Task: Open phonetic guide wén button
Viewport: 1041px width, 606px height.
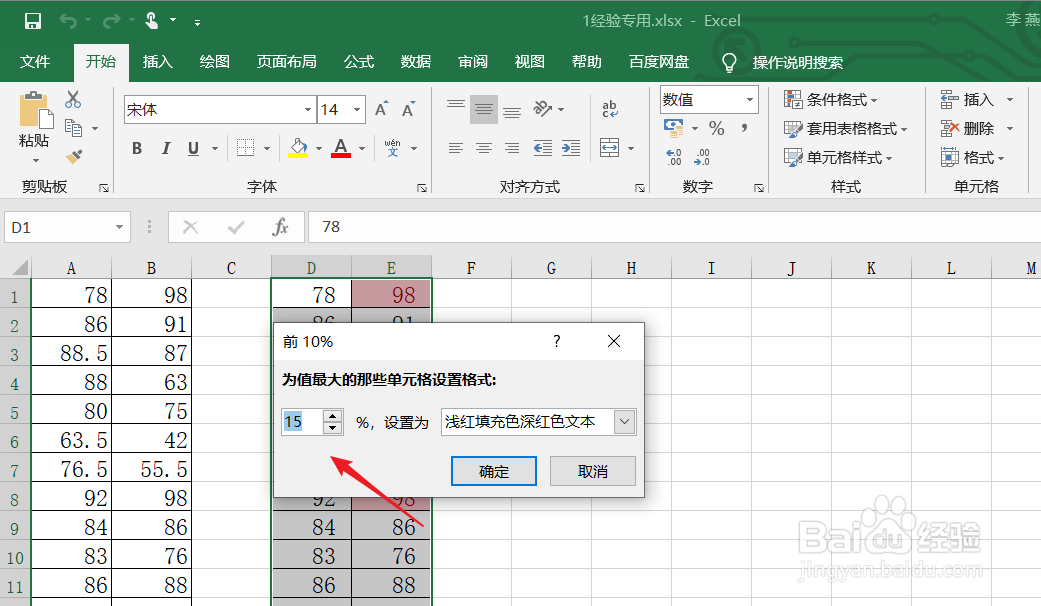Action: [392, 148]
